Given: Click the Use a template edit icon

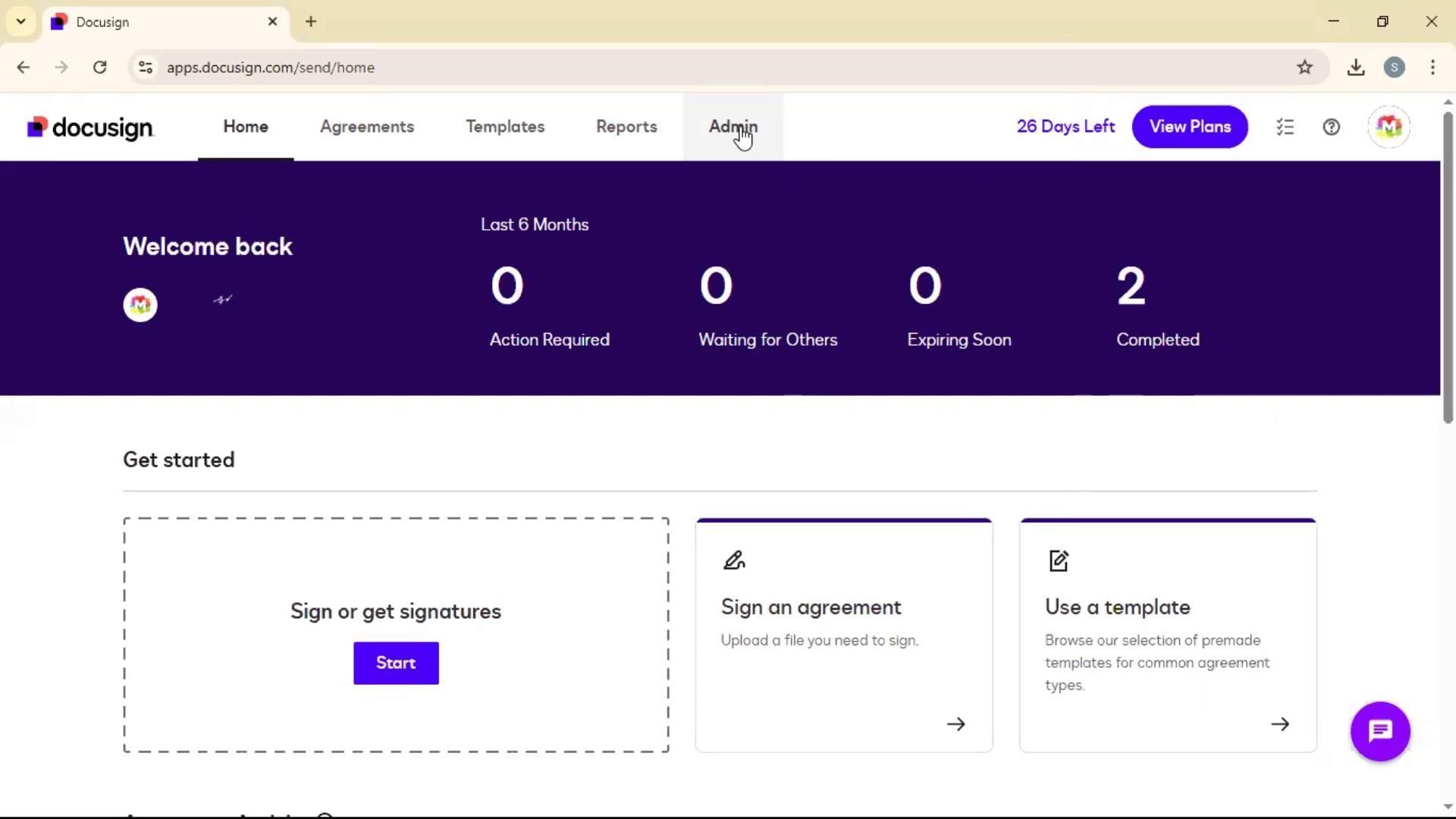Looking at the screenshot, I should tap(1059, 561).
